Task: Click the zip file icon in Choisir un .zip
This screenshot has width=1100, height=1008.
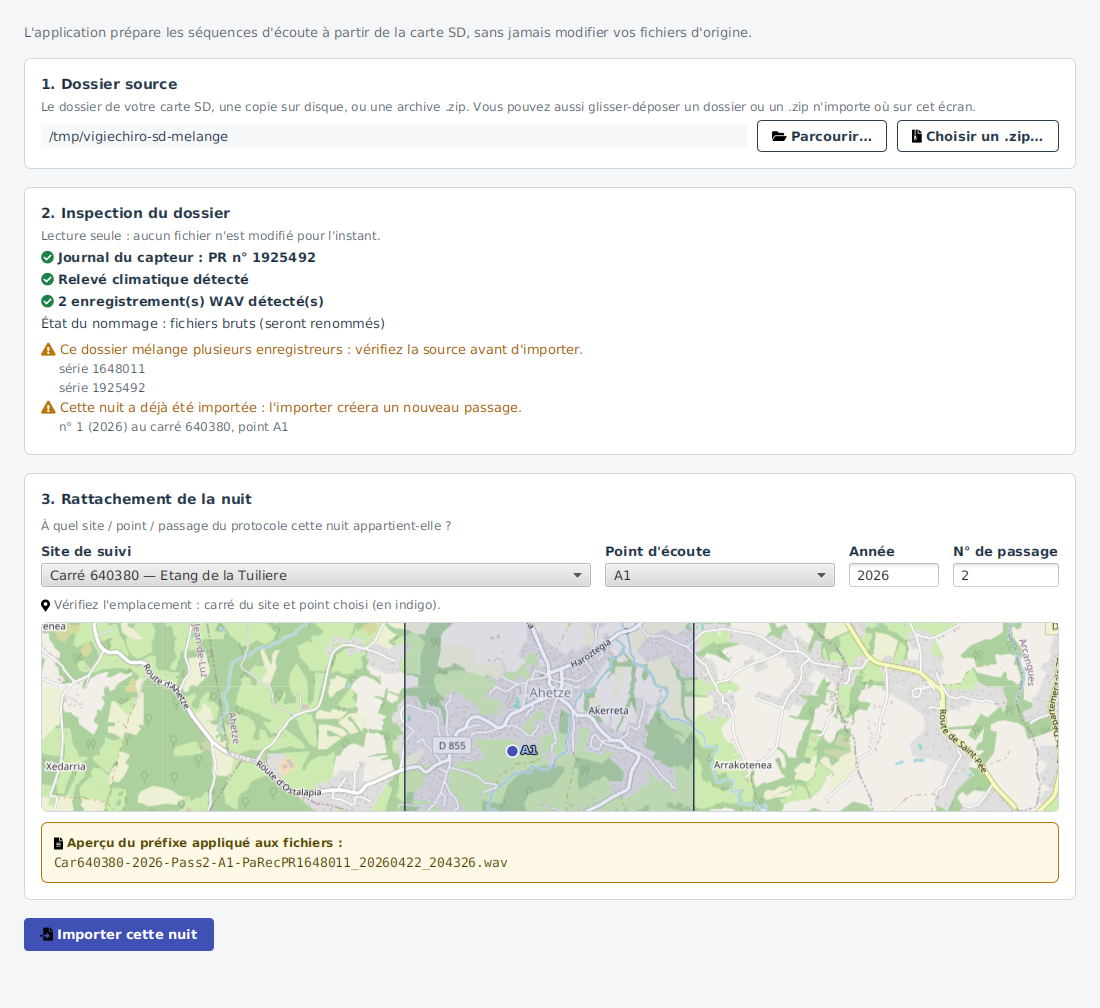Action: click(x=916, y=136)
